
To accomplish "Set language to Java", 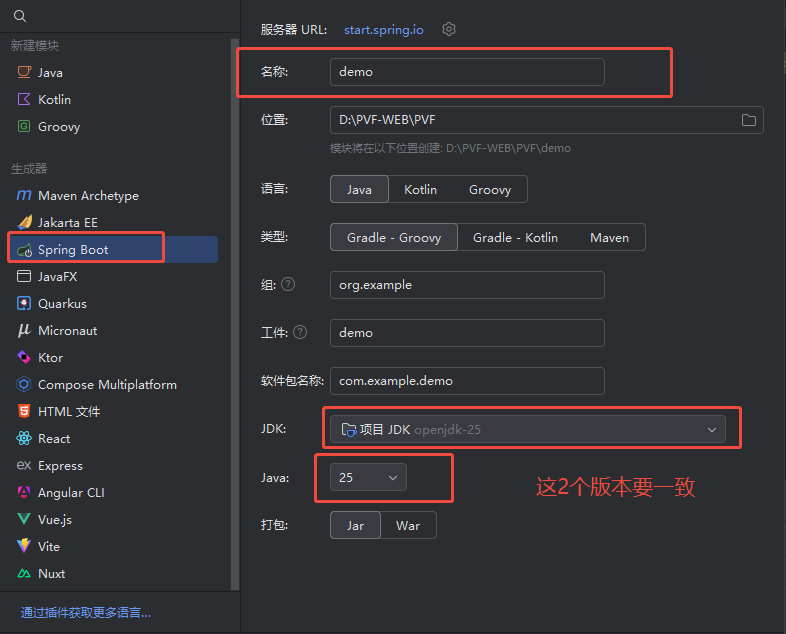I will tap(359, 189).
